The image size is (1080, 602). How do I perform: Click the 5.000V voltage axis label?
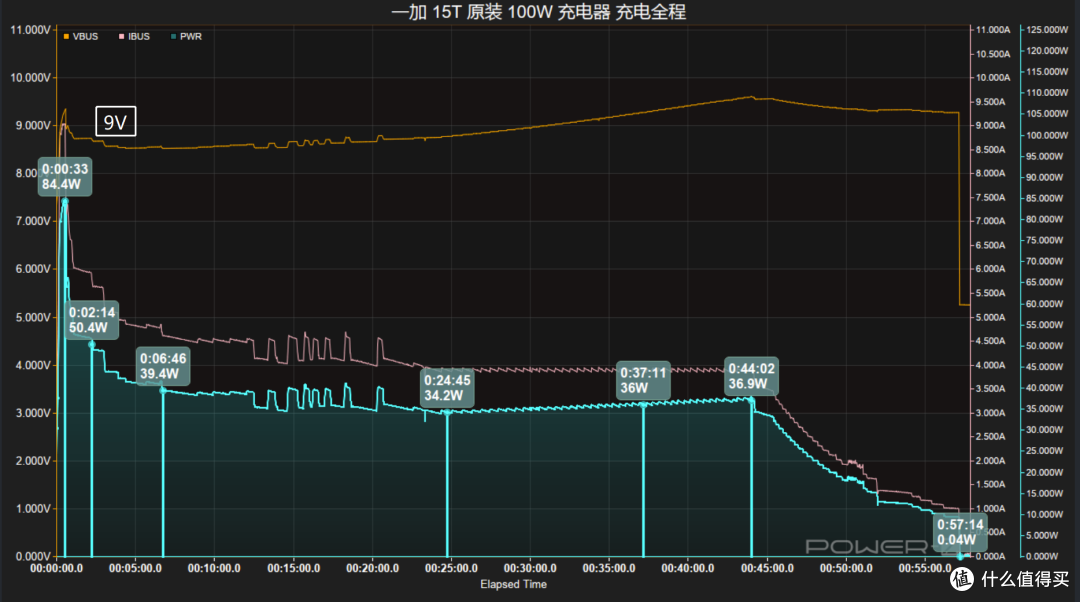coord(33,318)
